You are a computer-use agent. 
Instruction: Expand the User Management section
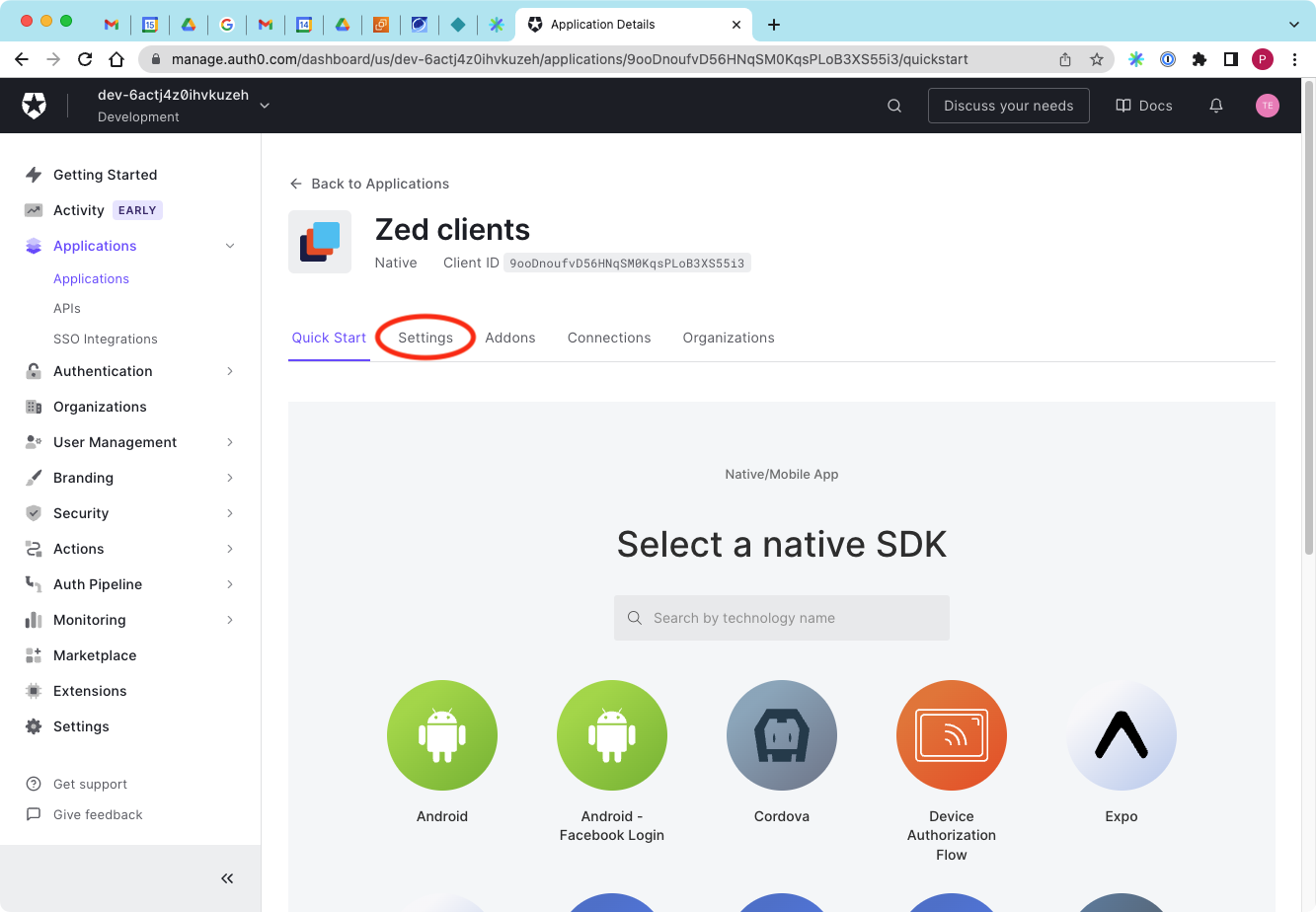[230, 442]
